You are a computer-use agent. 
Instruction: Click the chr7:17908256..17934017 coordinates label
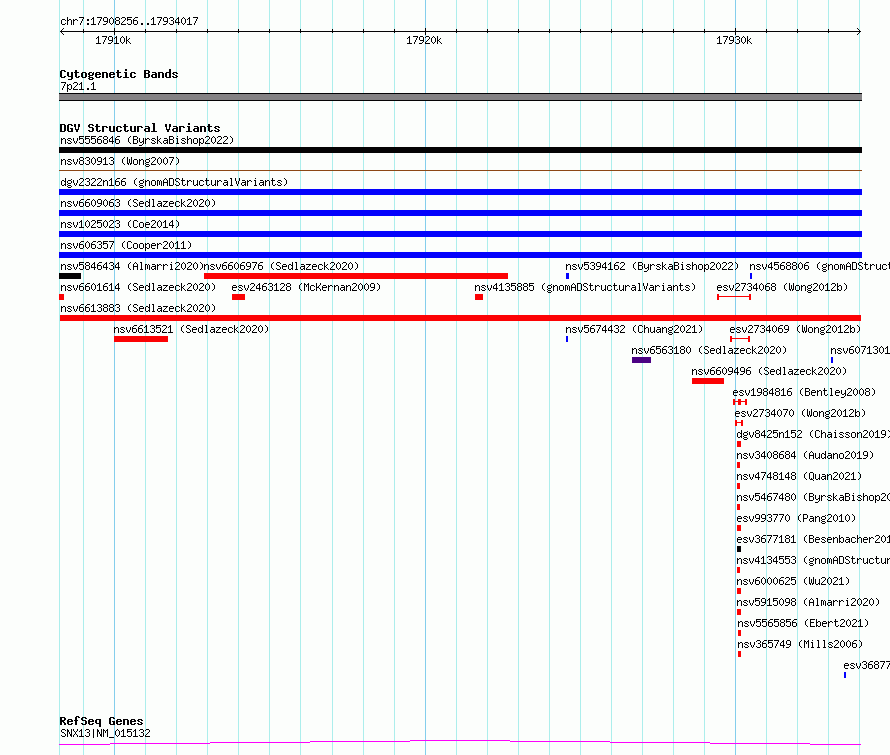(129, 21)
